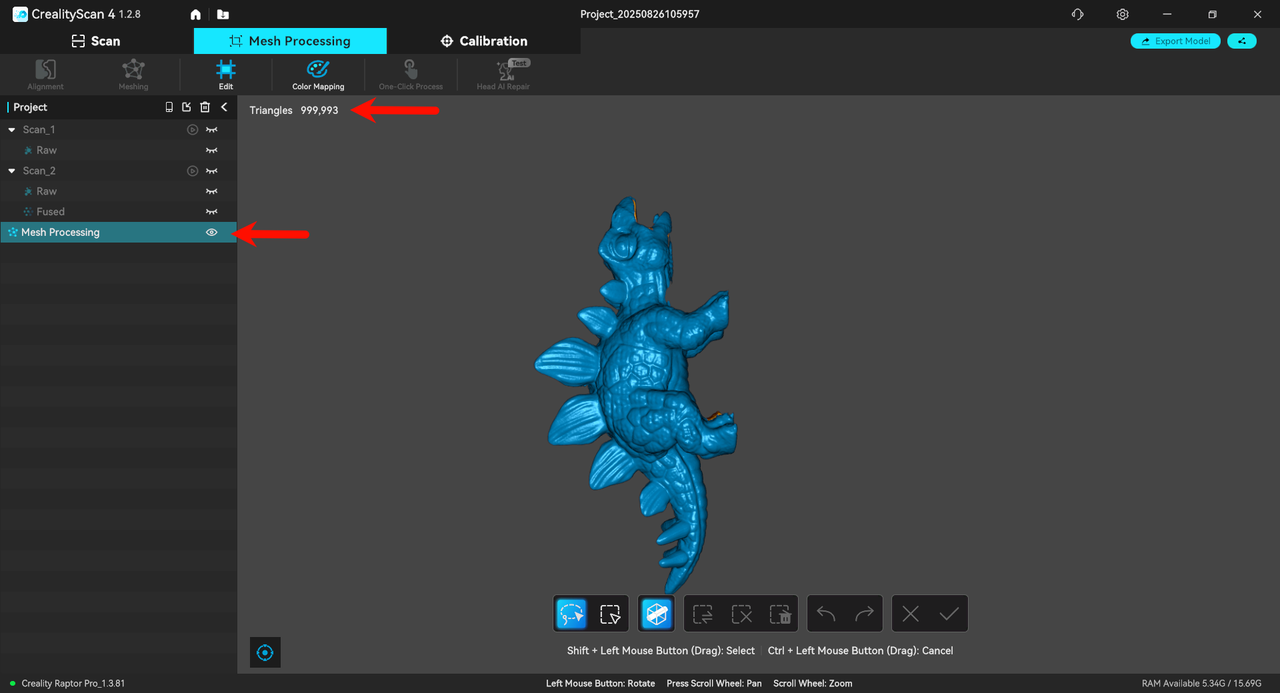Switch to the Scan tab
The image size is (1280, 693).
(96, 41)
